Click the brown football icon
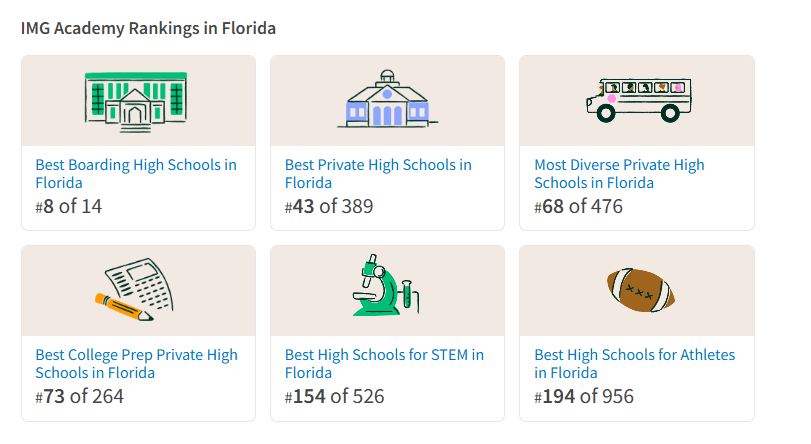The height and width of the screenshot is (444, 811). (640, 289)
